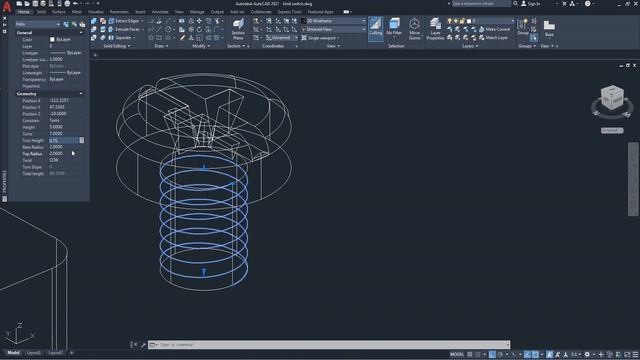Open the Home ribbon tab

[x=24, y=12]
